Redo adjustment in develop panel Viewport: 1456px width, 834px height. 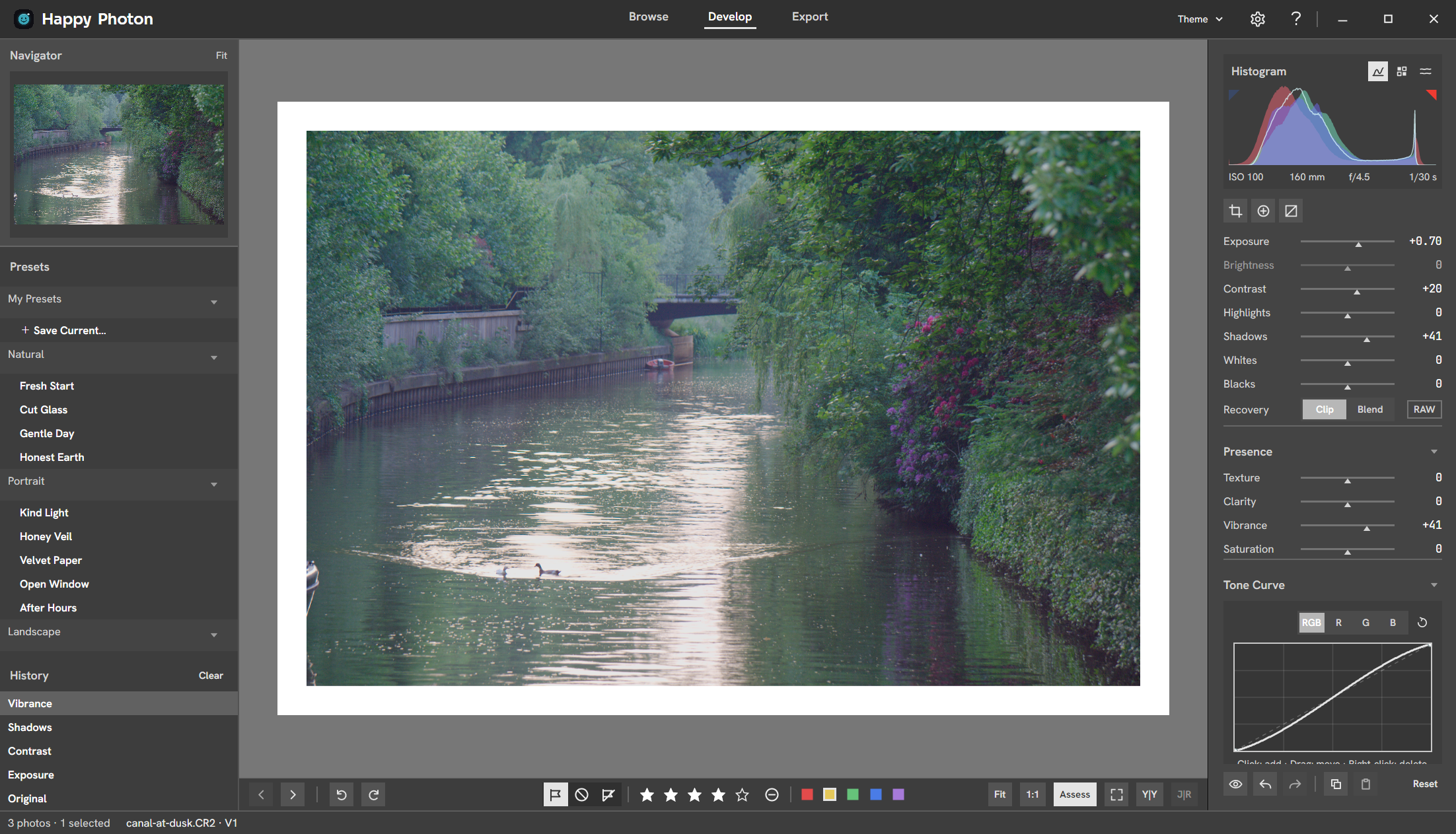pyautogui.click(x=1295, y=784)
